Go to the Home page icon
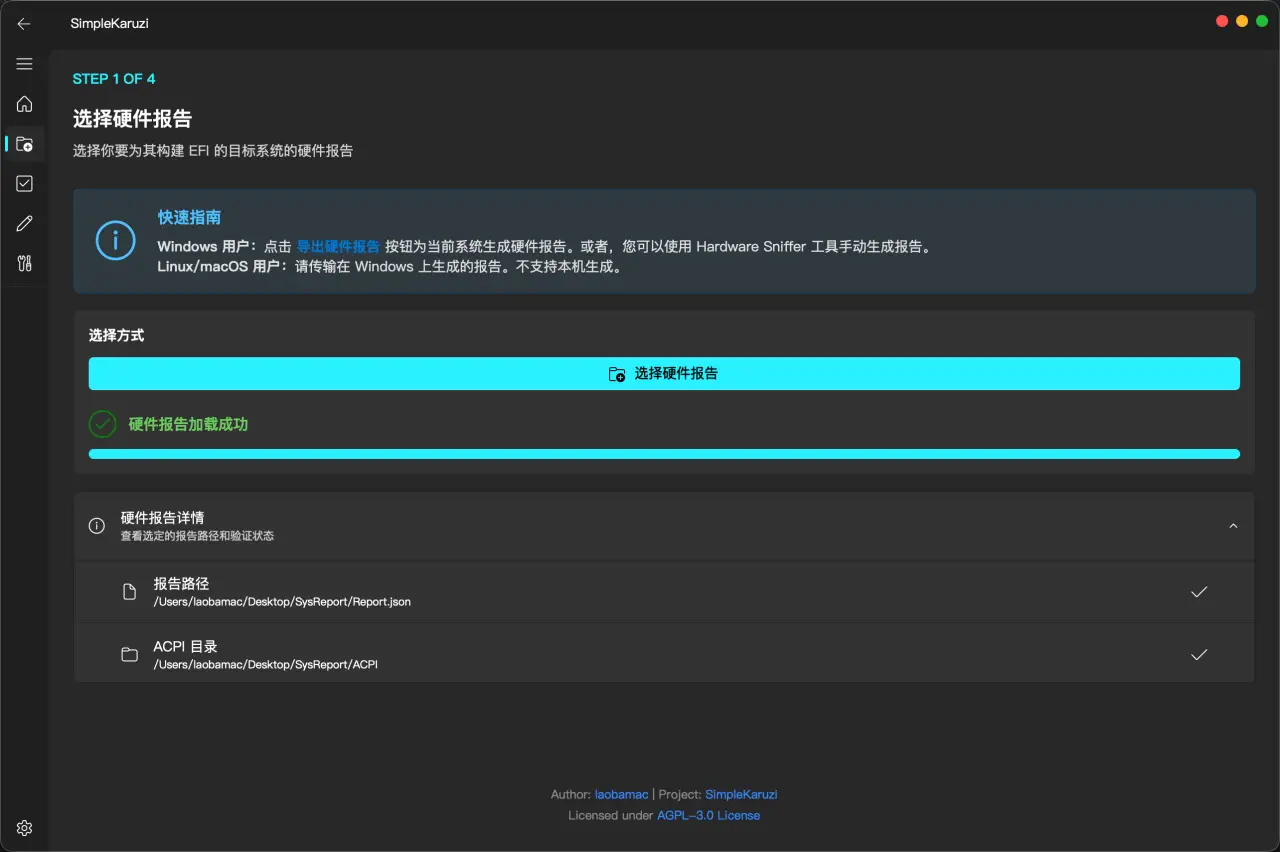The height and width of the screenshot is (852, 1280). click(x=24, y=104)
